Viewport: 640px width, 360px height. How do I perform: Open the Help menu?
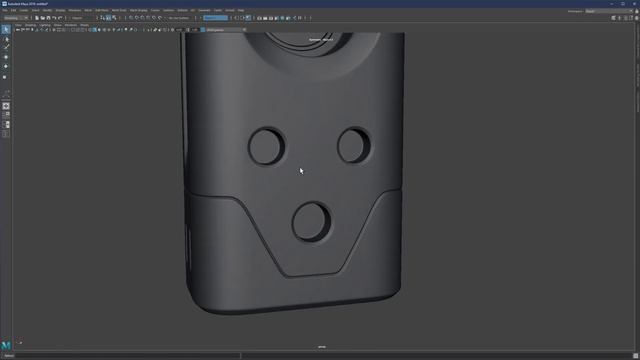tap(241, 10)
